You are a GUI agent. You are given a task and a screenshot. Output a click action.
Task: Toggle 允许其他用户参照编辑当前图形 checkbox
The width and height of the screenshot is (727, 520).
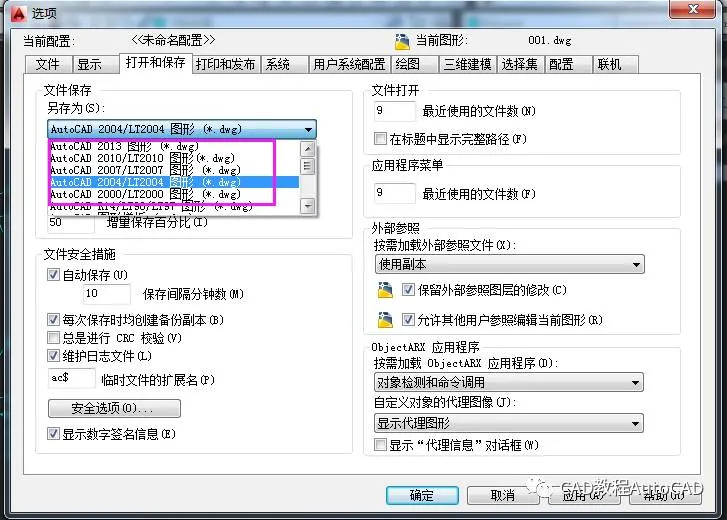(408, 320)
